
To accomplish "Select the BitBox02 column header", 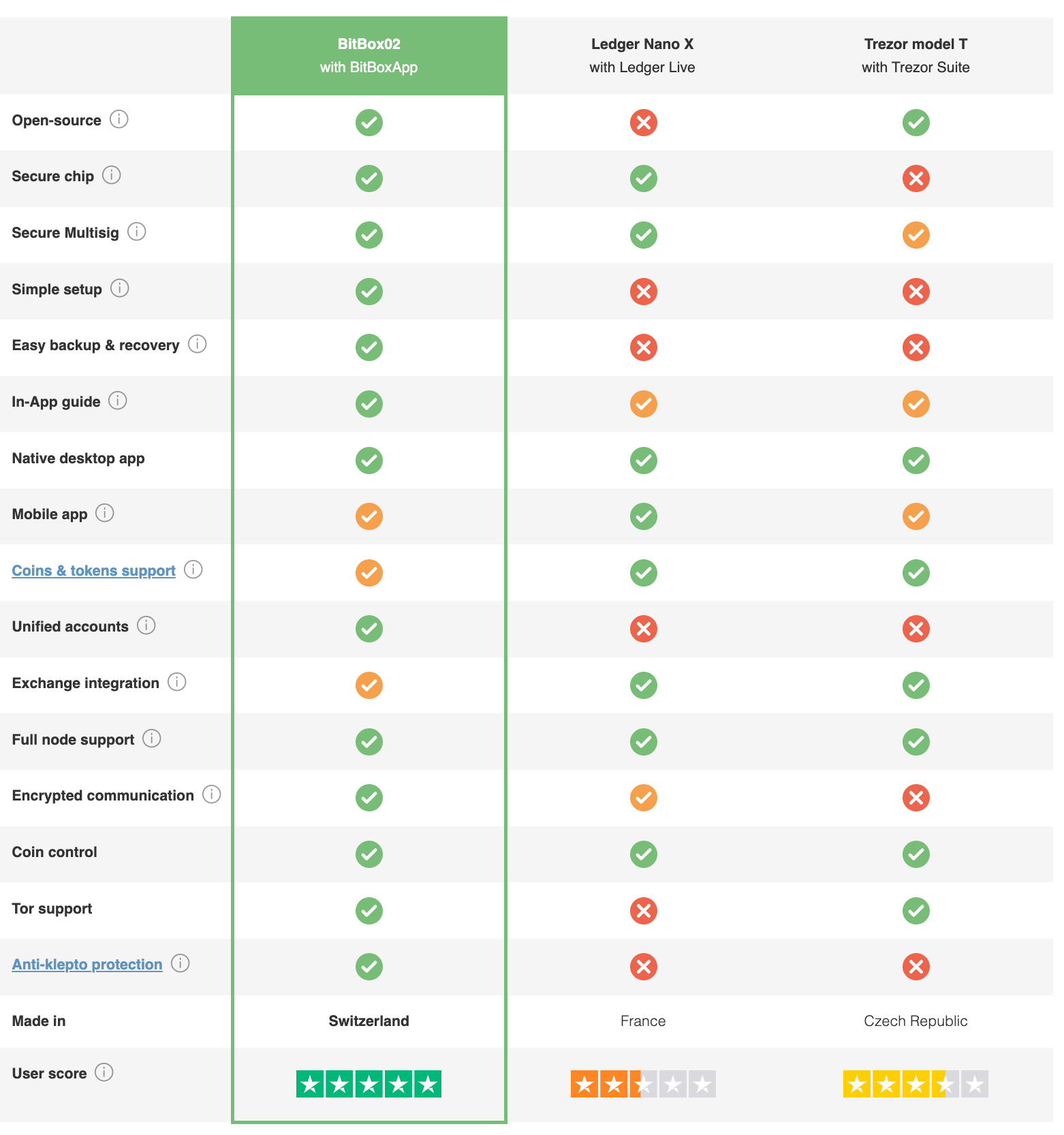I will pos(369,55).
